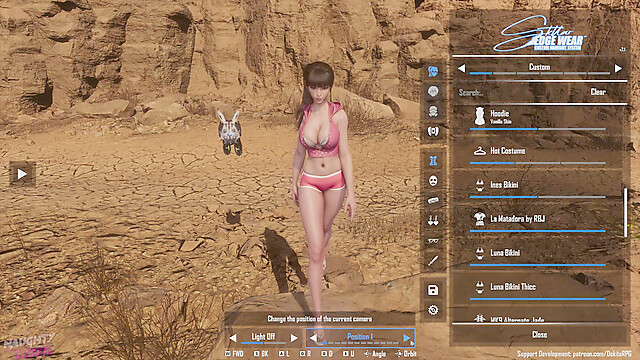The image size is (640, 360).
Task: Click the FWD key hint
Action: pos(234,354)
